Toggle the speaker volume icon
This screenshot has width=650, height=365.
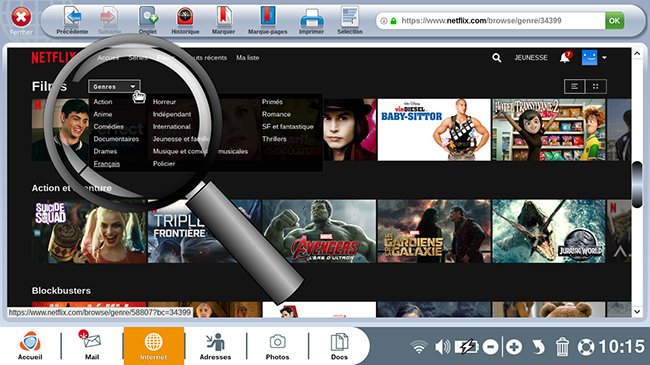pos(442,347)
